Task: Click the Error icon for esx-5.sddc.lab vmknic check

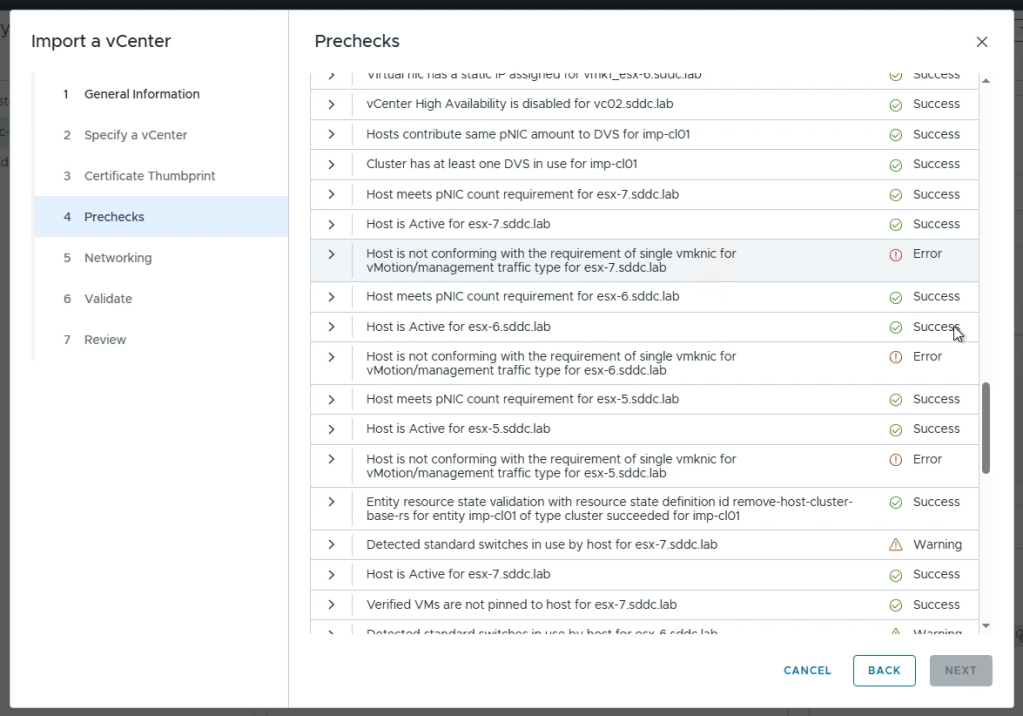Action: point(895,460)
